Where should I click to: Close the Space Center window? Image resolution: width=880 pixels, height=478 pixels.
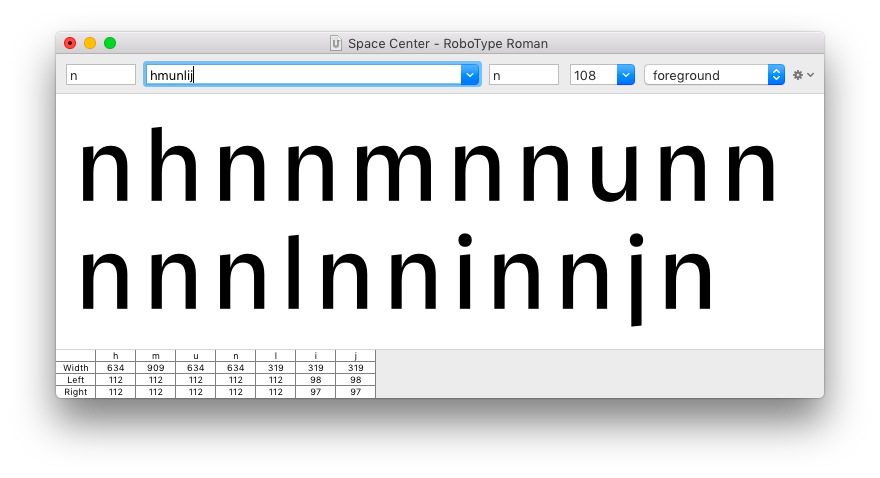70,43
